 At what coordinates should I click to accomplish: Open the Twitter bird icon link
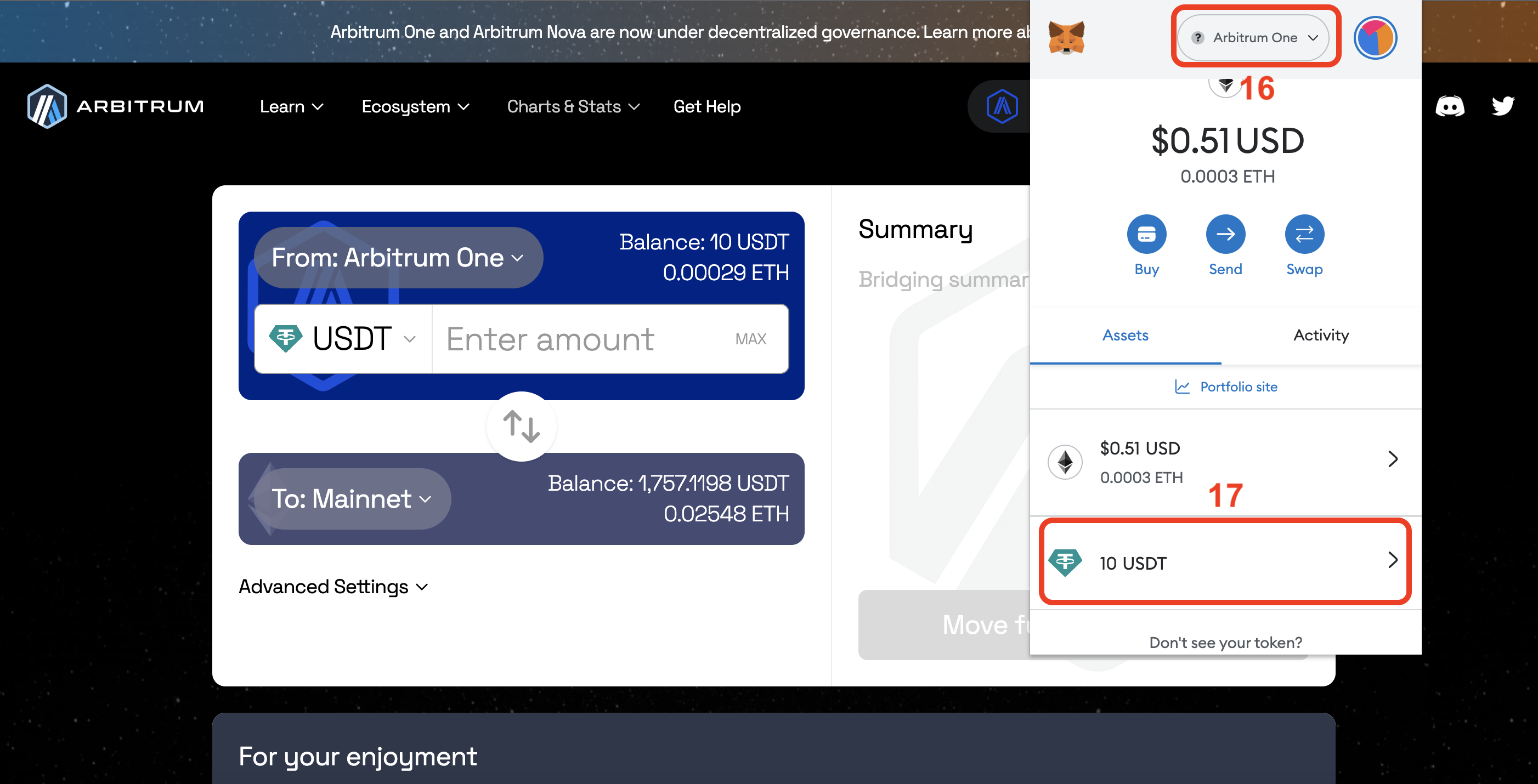tap(1502, 106)
